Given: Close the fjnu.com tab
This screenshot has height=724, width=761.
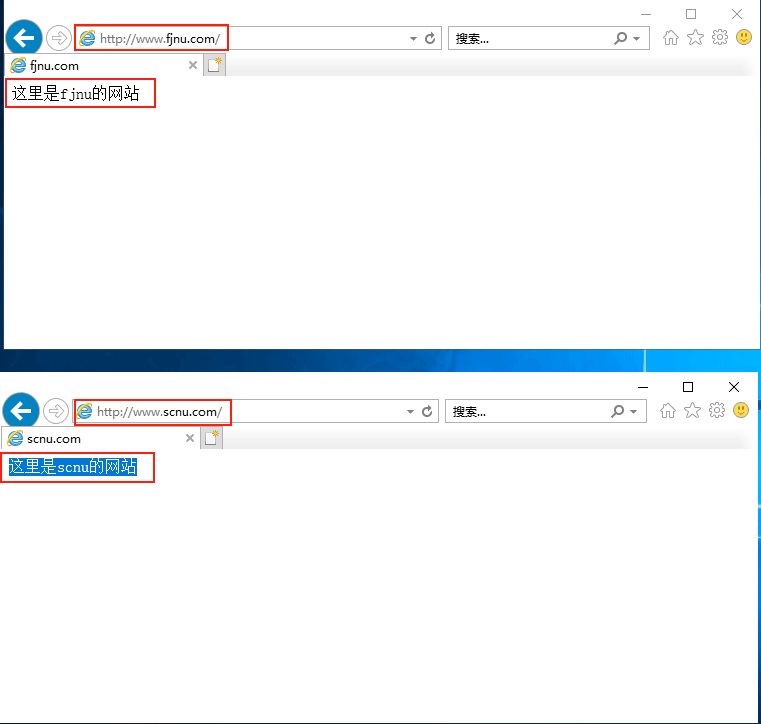Looking at the screenshot, I should 193,65.
